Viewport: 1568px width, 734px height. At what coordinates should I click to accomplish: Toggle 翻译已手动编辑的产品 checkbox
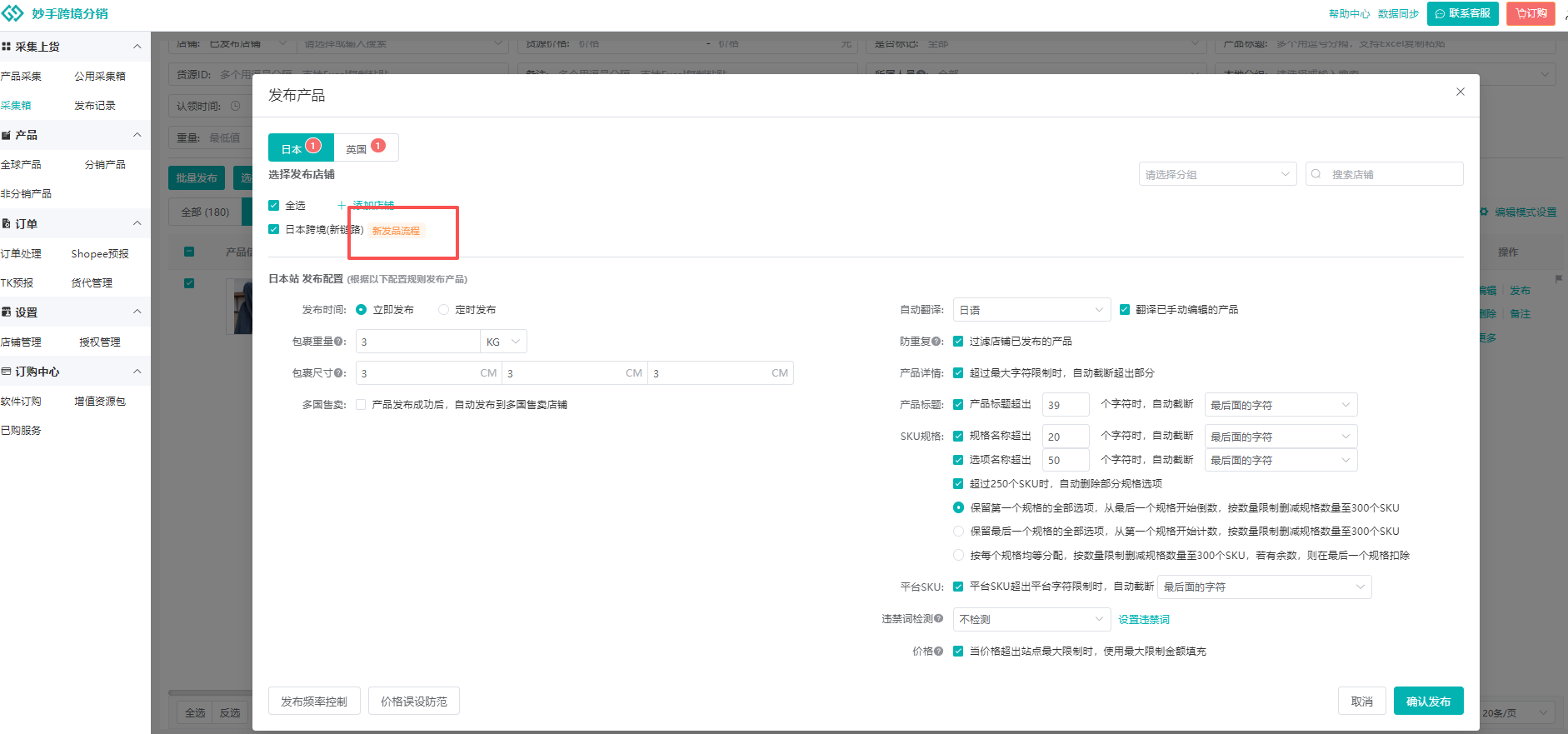[1125, 310]
